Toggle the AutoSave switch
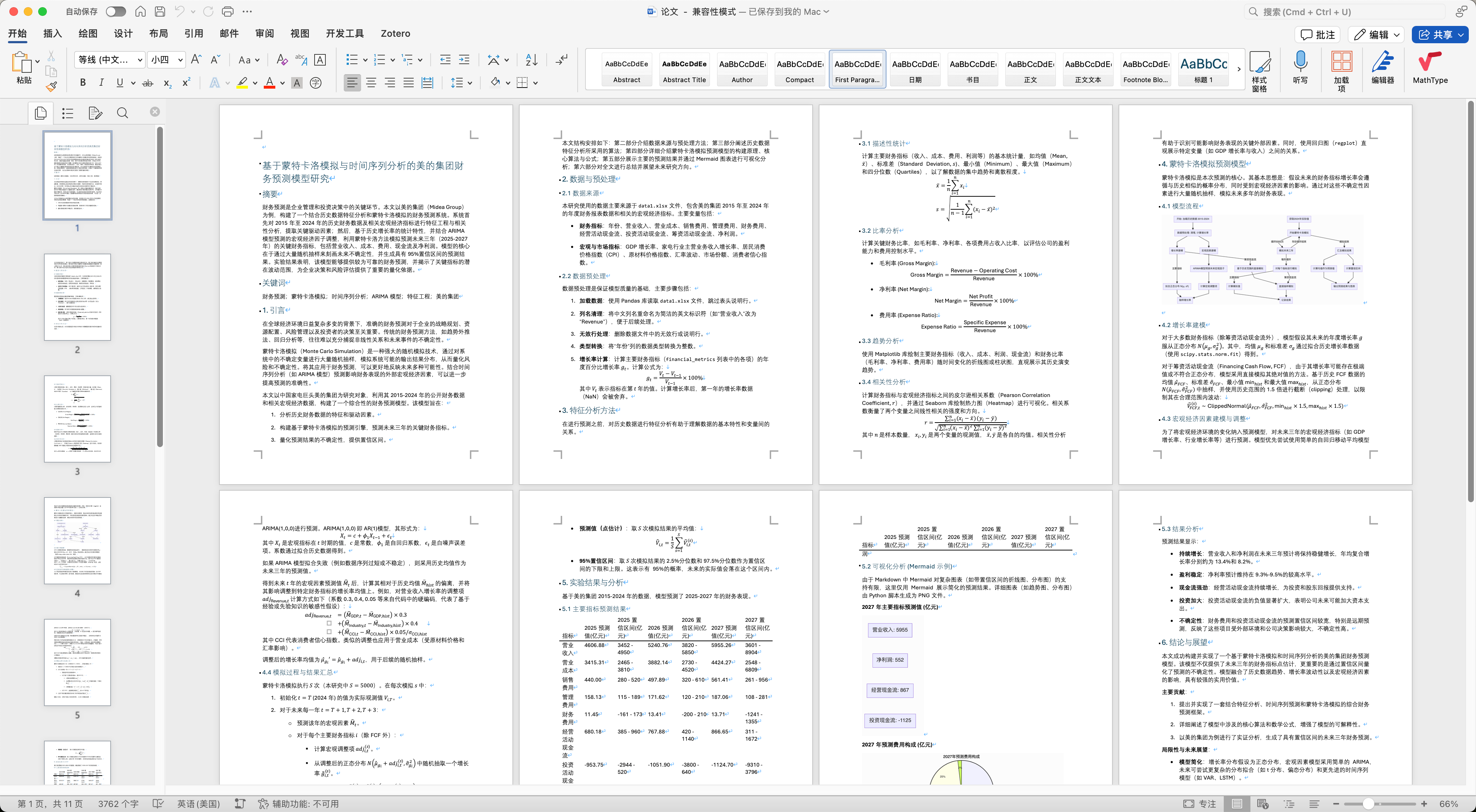Image resolution: width=1476 pixels, height=812 pixels. click(x=115, y=12)
